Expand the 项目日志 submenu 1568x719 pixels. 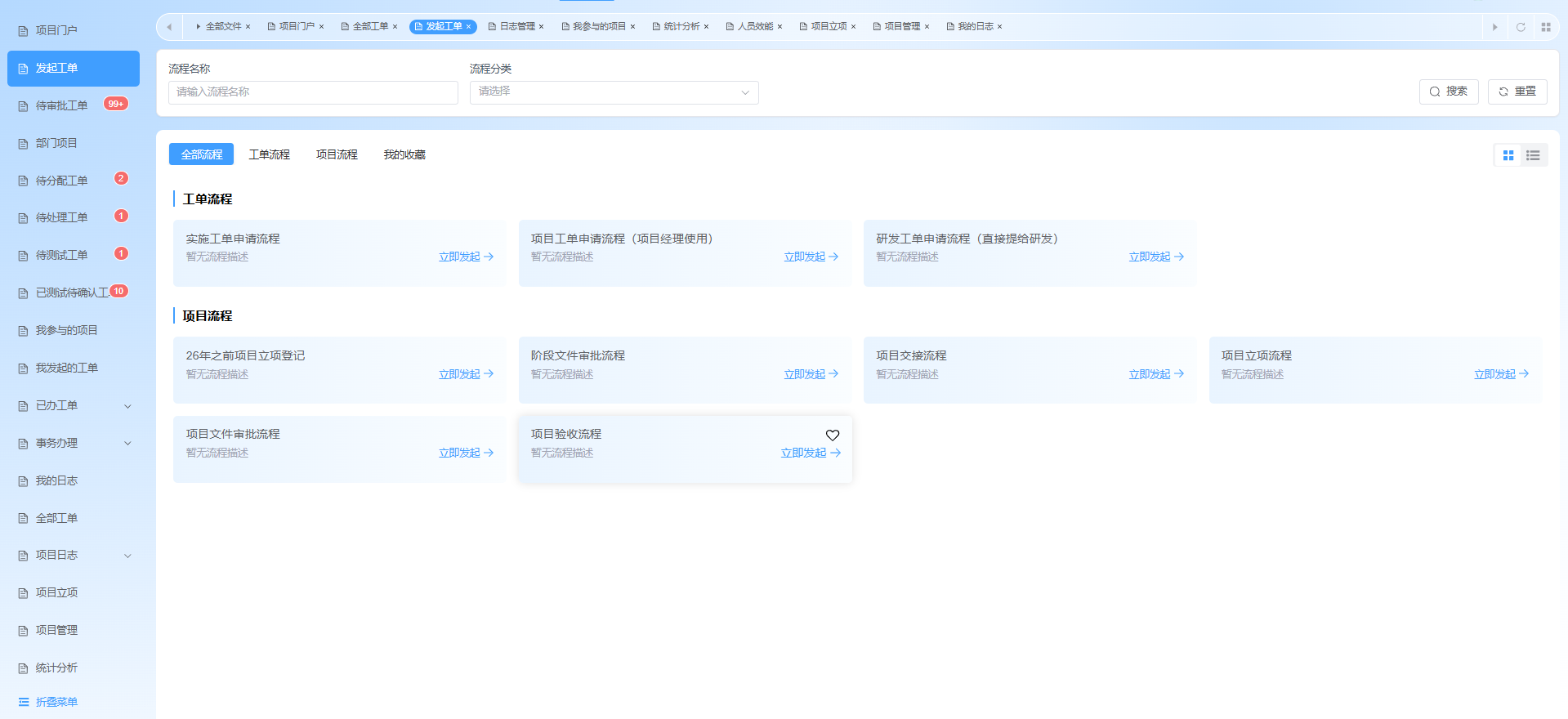tap(127, 556)
